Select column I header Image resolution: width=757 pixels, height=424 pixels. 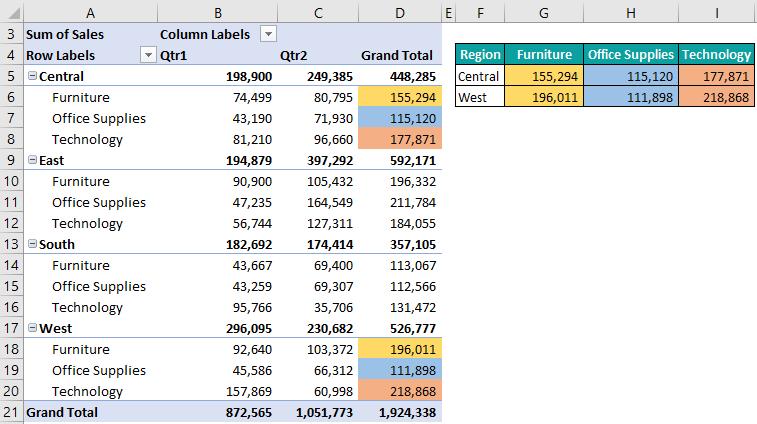click(717, 13)
